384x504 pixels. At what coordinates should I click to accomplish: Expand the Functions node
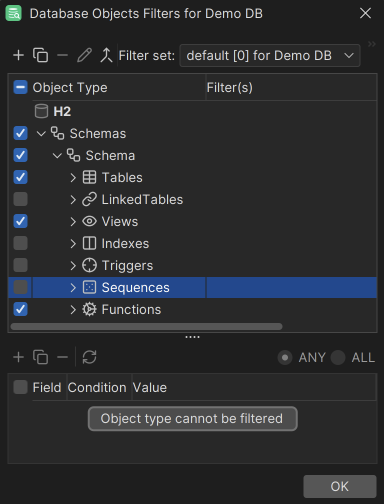click(x=73, y=310)
